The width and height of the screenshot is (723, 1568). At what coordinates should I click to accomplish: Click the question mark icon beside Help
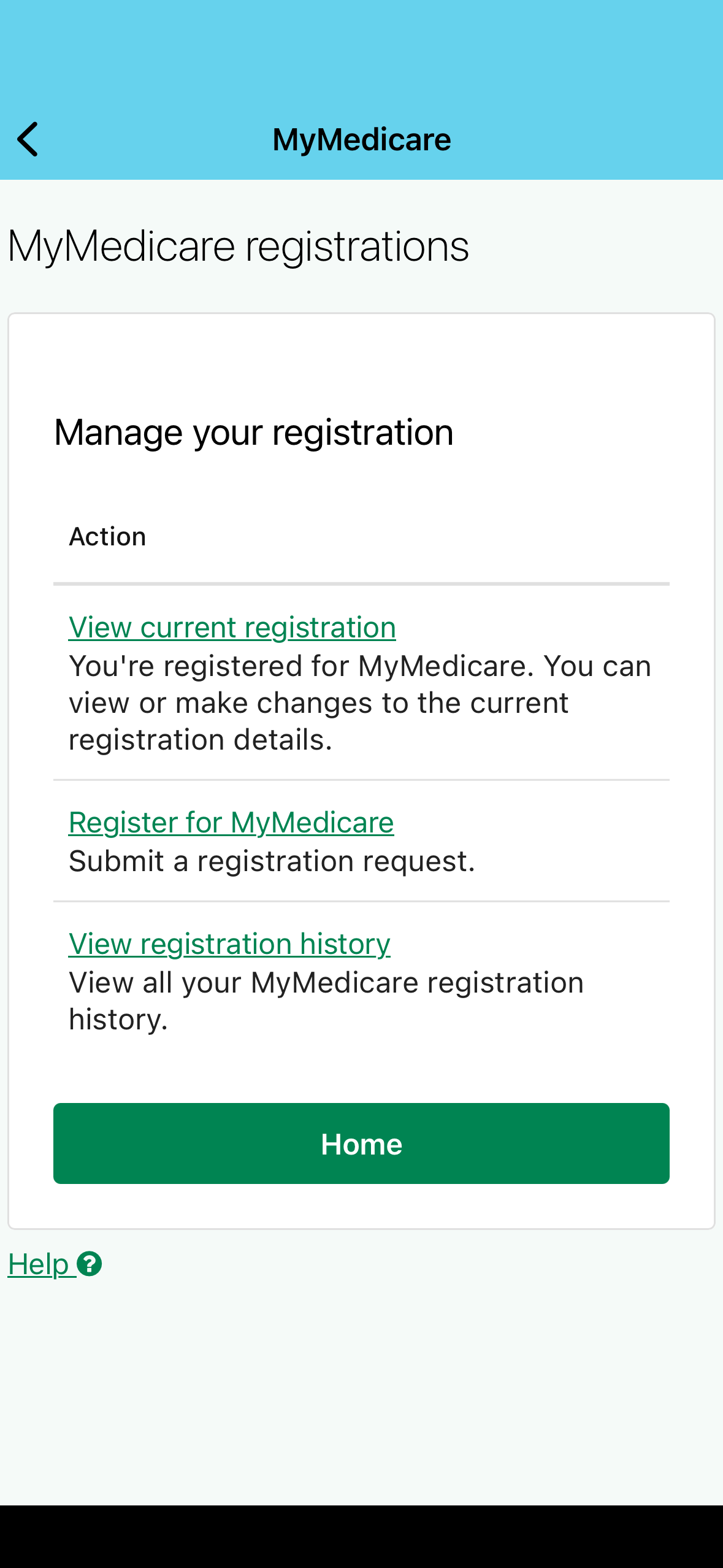pyautogui.click(x=90, y=1264)
